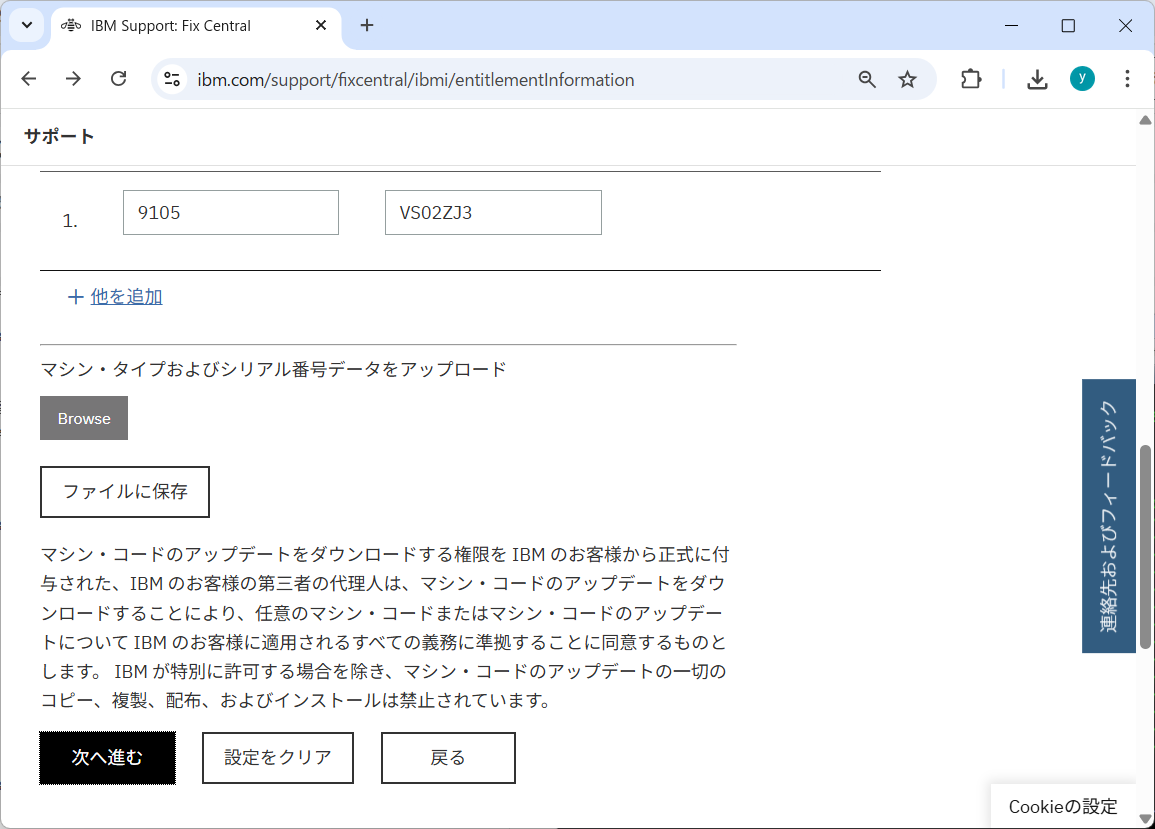
Task: Open the tab search dropdown arrow
Action: 27,25
